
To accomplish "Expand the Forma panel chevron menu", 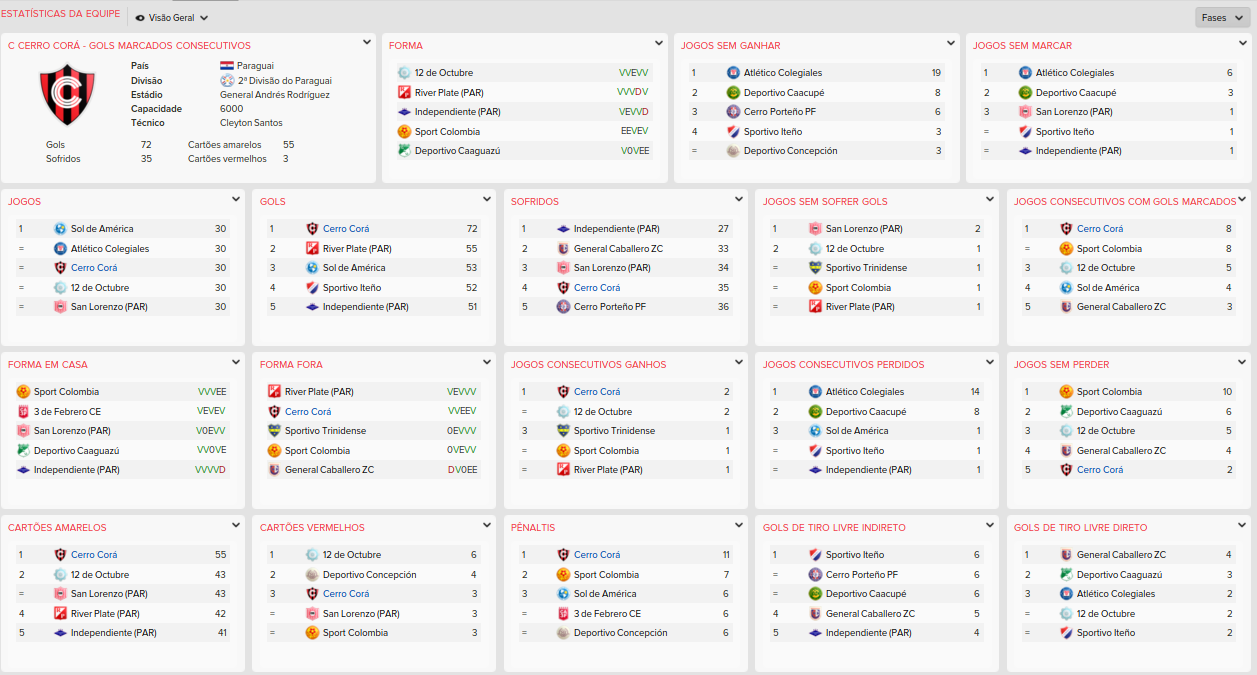I will 659,43.
